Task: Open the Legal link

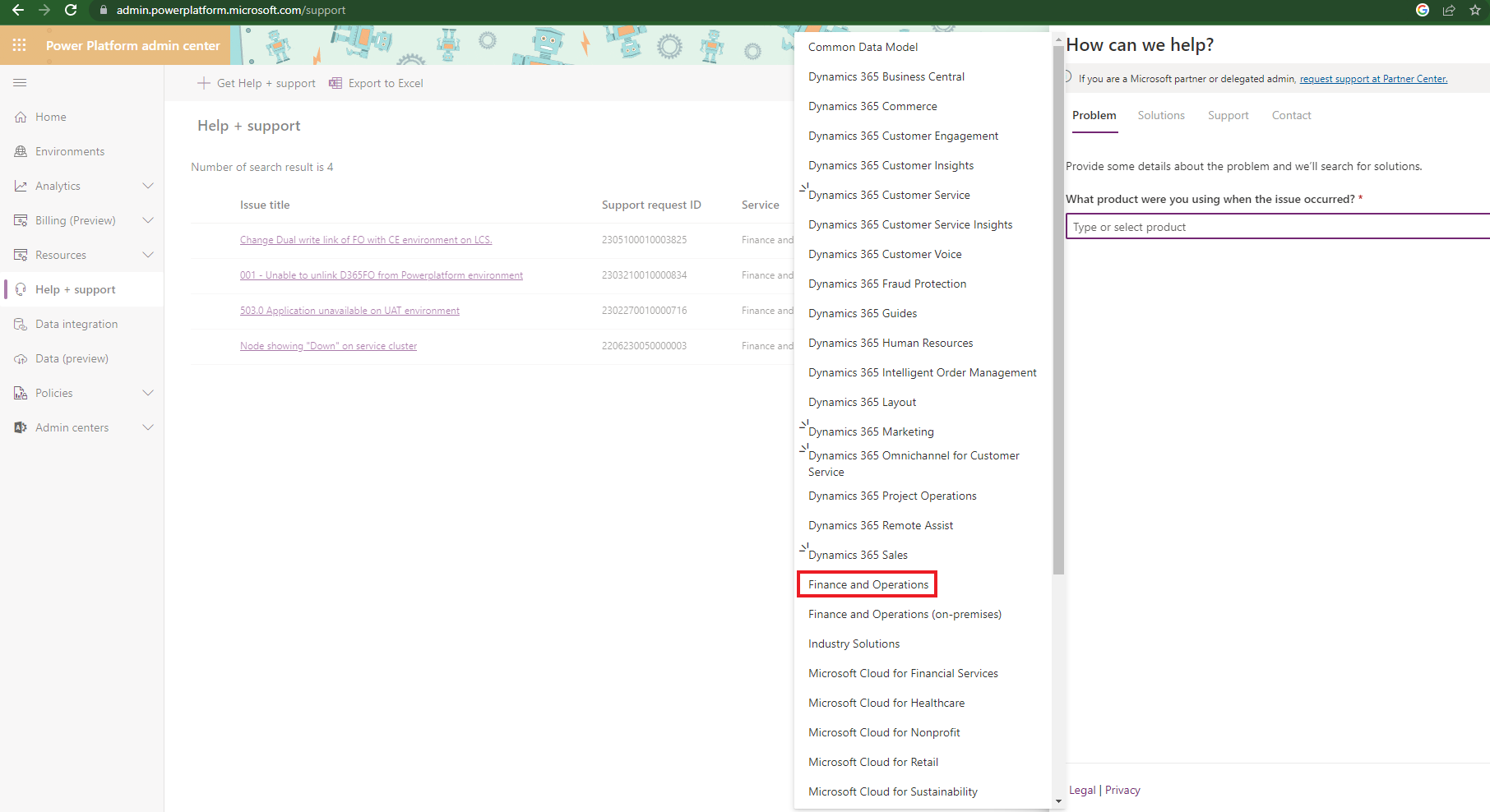Action: click(1082, 790)
